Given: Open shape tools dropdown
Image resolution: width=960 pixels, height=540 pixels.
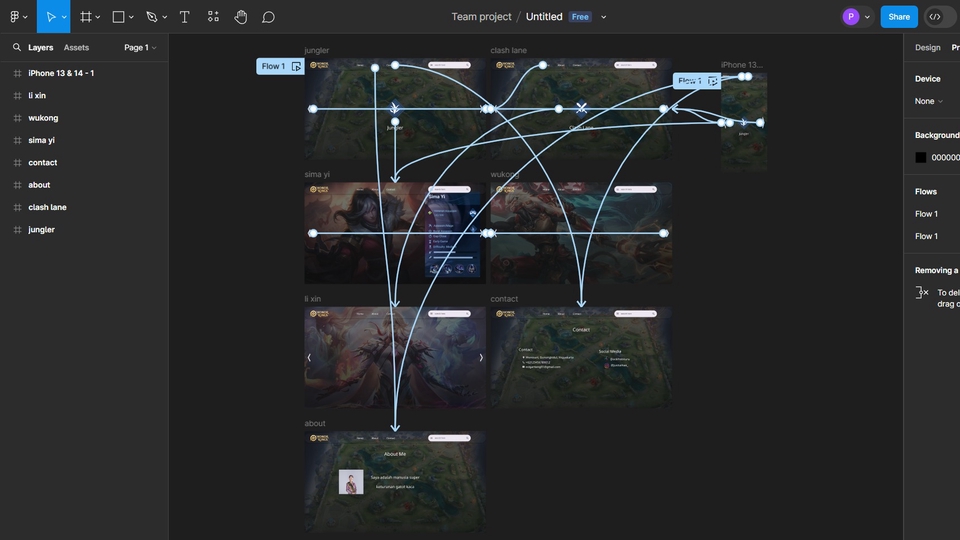Looking at the screenshot, I should point(131,17).
